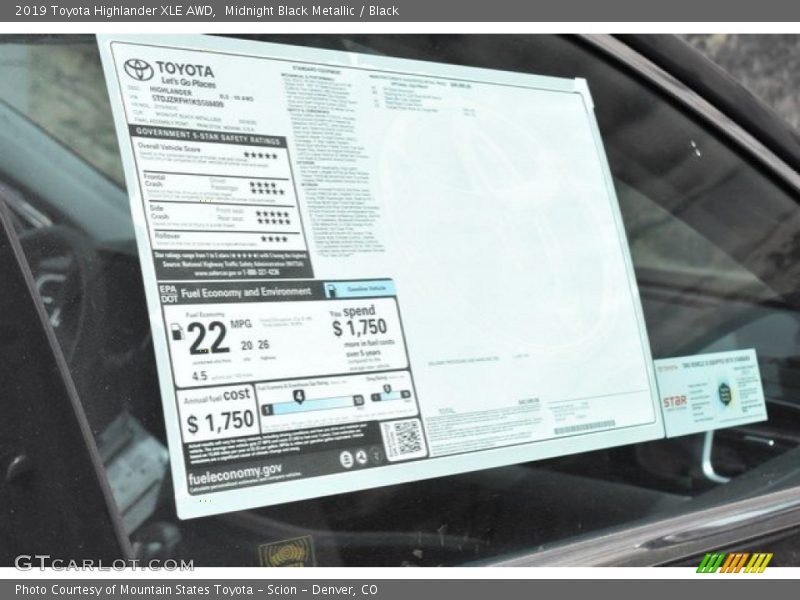Click the highway MPG value 26
800x600 pixels.
point(263,344)
